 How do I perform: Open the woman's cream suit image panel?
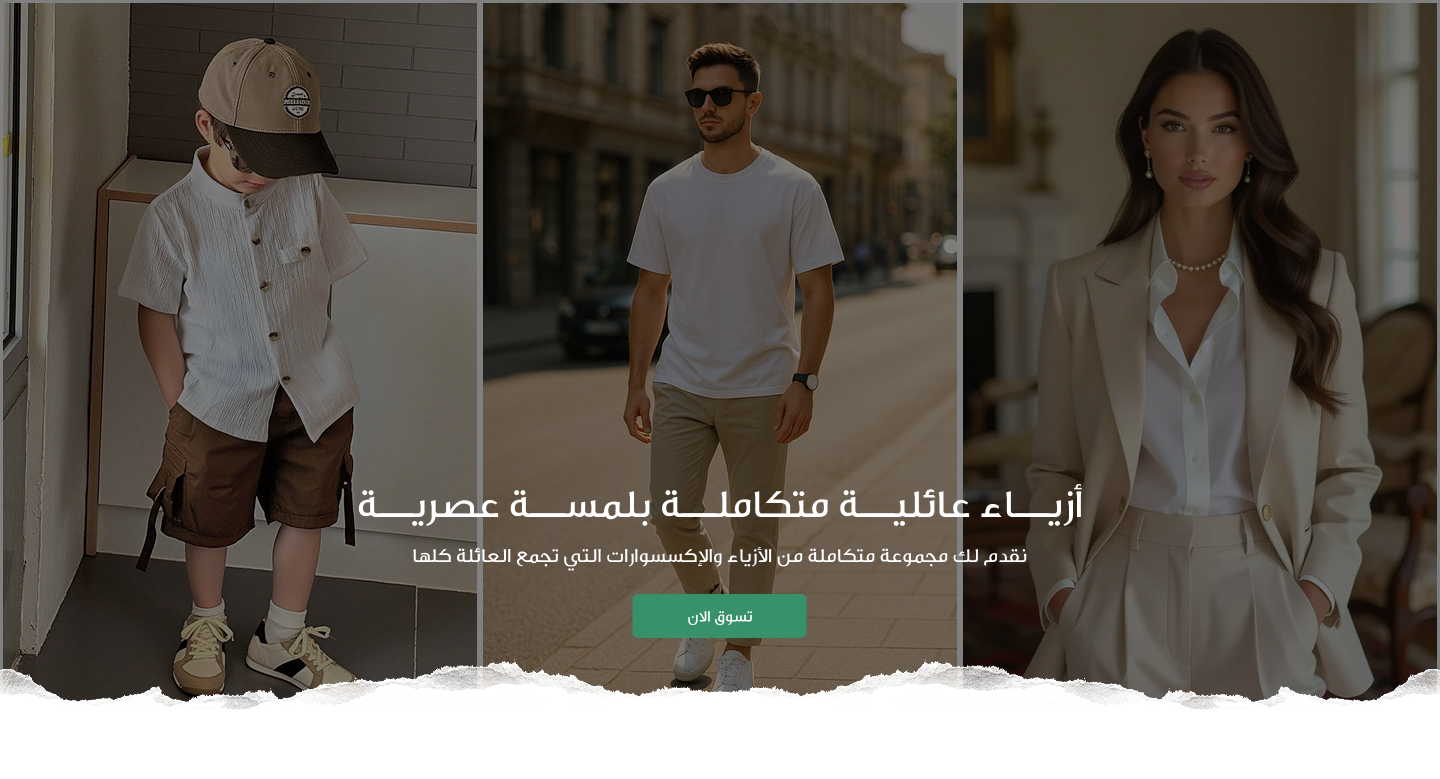pos(1200,350)
